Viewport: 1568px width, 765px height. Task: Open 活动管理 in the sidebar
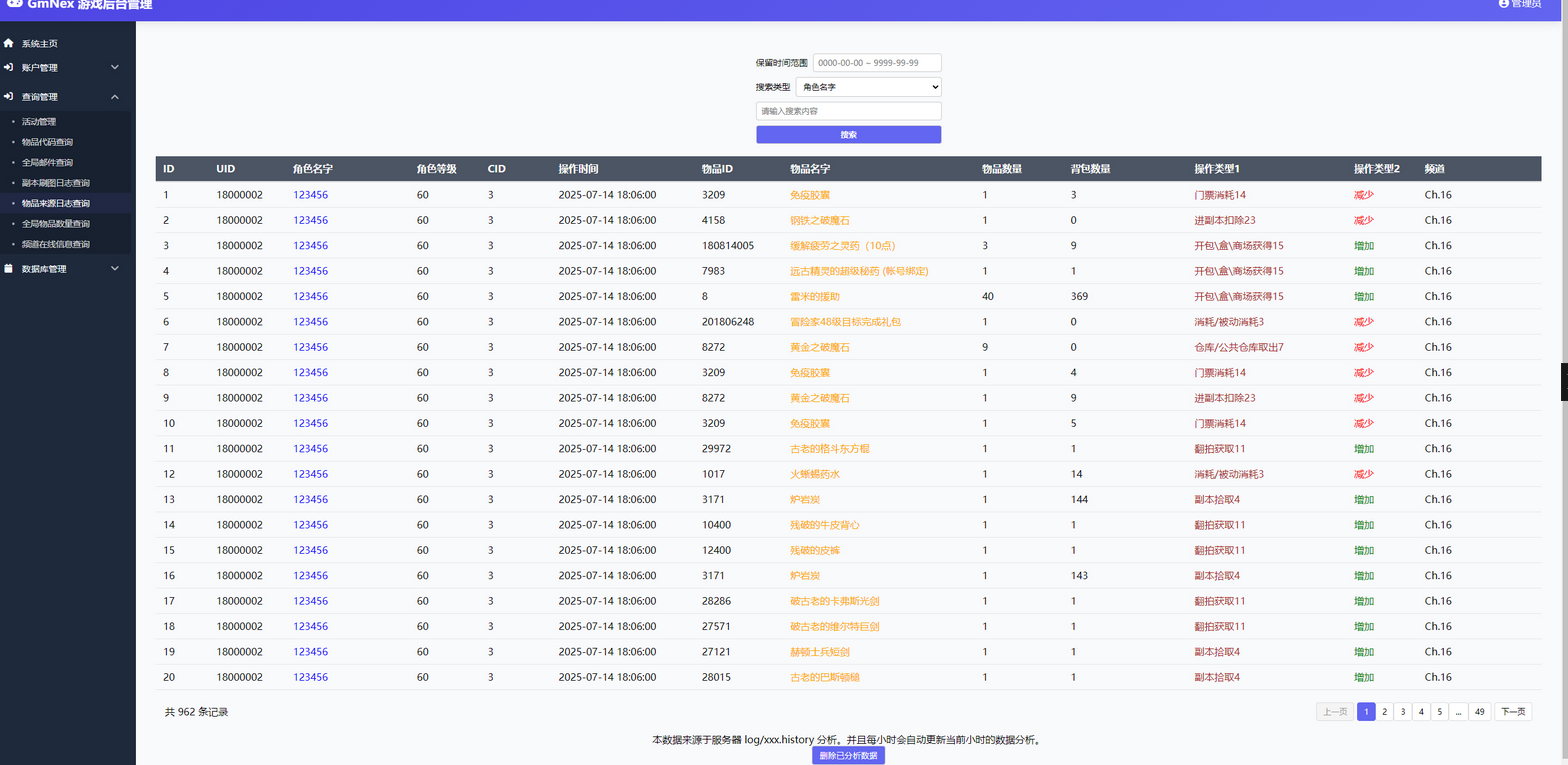(39, 122)
